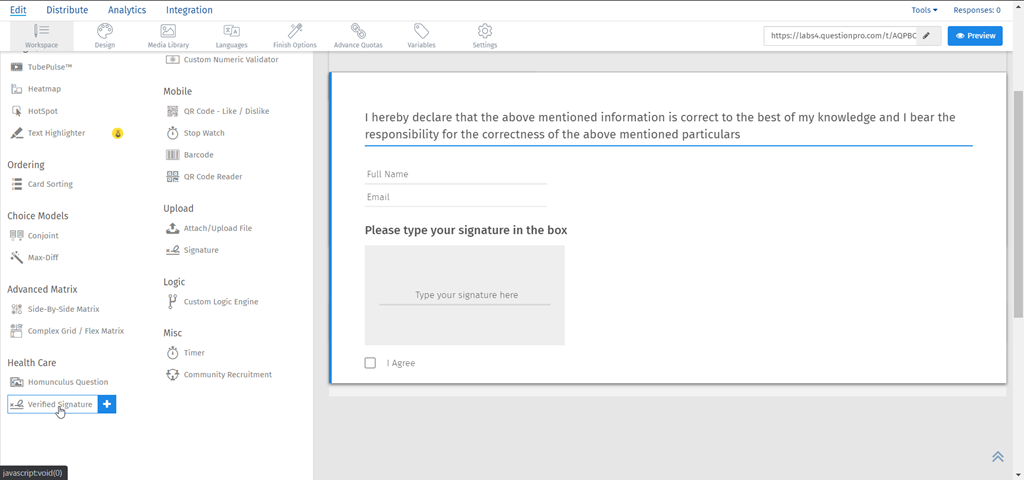This screenshot has height=481, width=1024.
Task: Open Finish Options wand icon
Action: 295,36
